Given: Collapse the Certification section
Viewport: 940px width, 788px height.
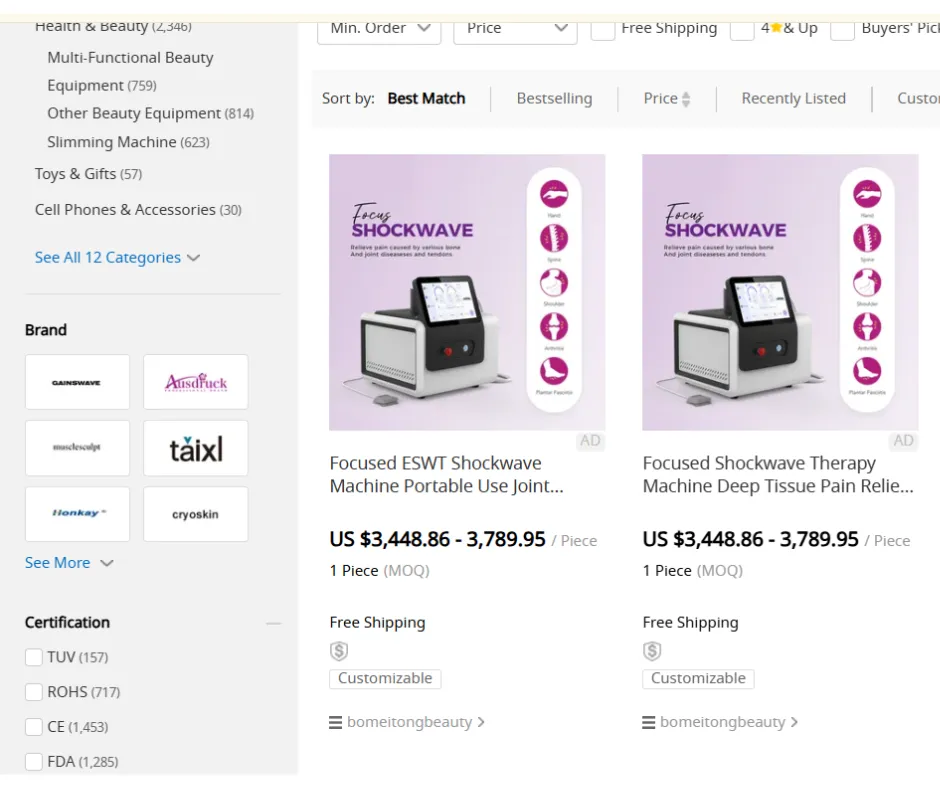Looking at the screenshot, I should [x=273, y=623].
